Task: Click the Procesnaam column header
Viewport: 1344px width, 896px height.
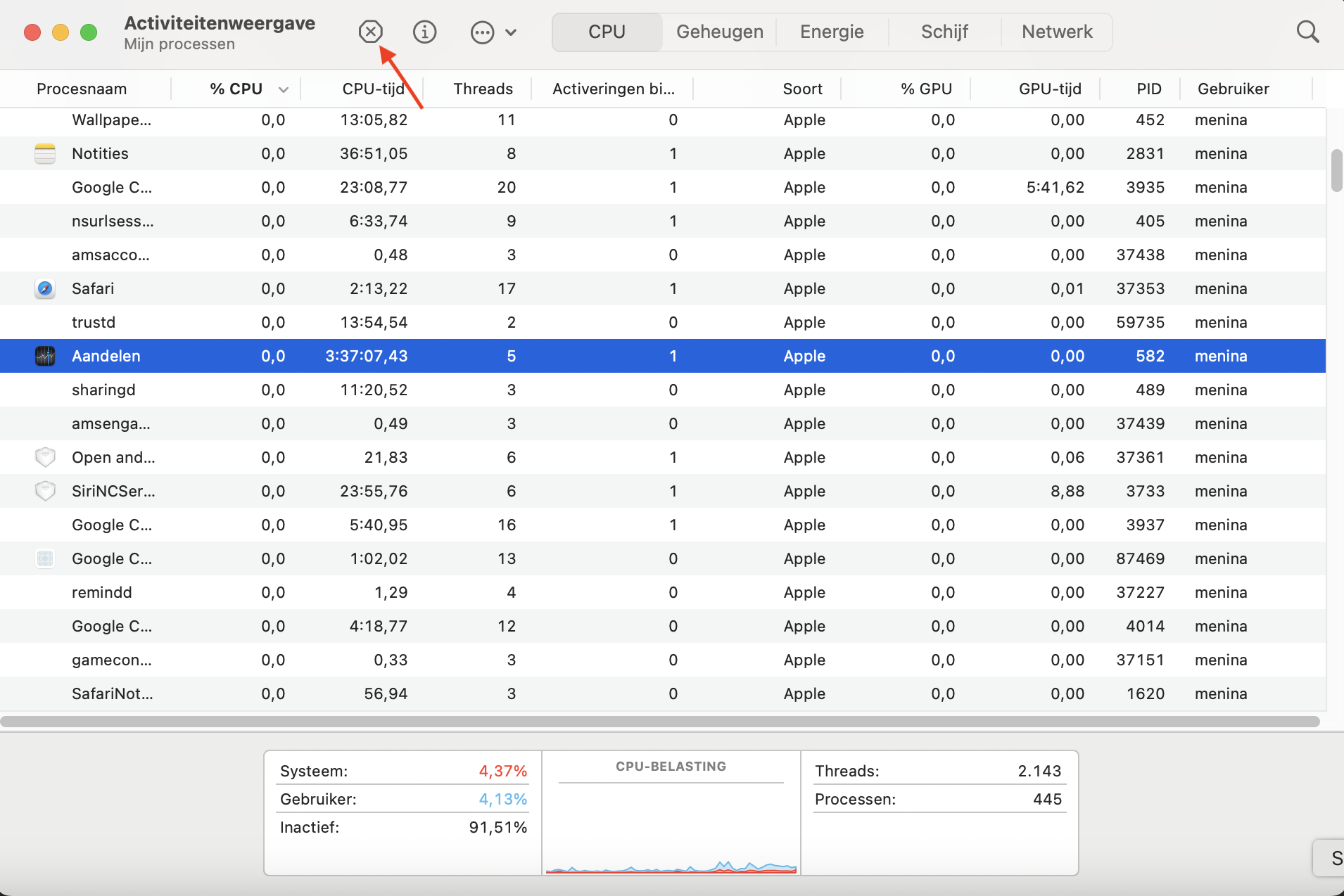Action: [82, 89]
